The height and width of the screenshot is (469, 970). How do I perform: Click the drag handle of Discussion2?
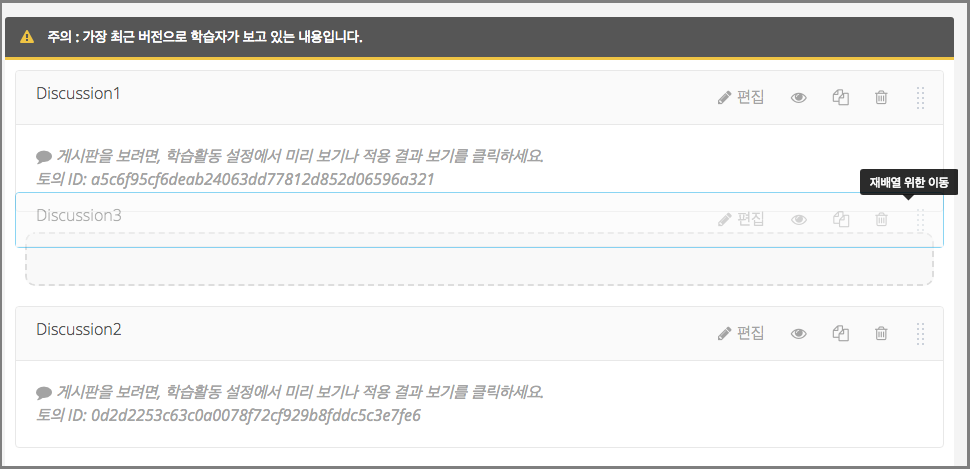pyautogui.click(x=921, y=334)
